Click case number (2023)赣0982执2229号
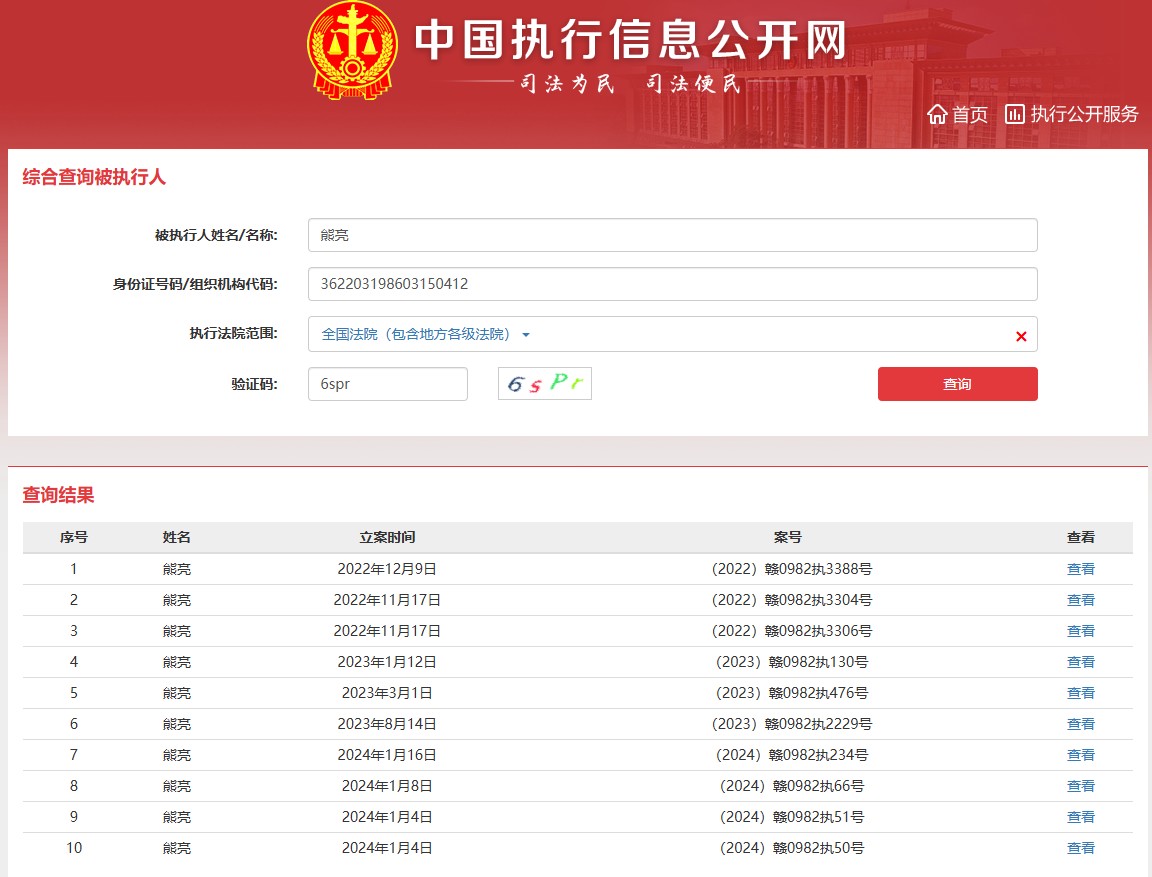The height and width of the screenshot is (877, 1152). click(792, 723)
